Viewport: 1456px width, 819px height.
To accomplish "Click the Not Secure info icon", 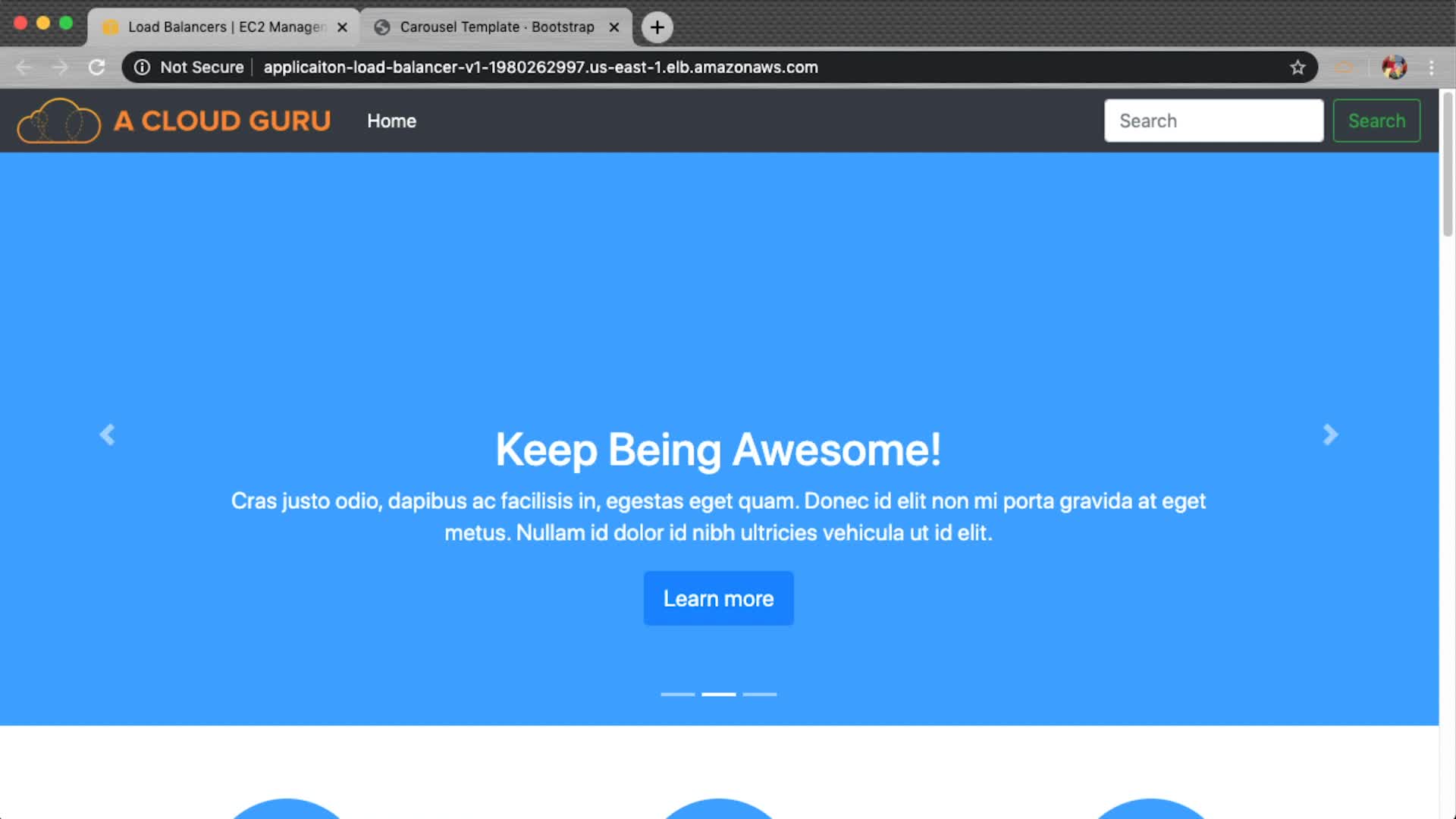I will click(142, 67).
